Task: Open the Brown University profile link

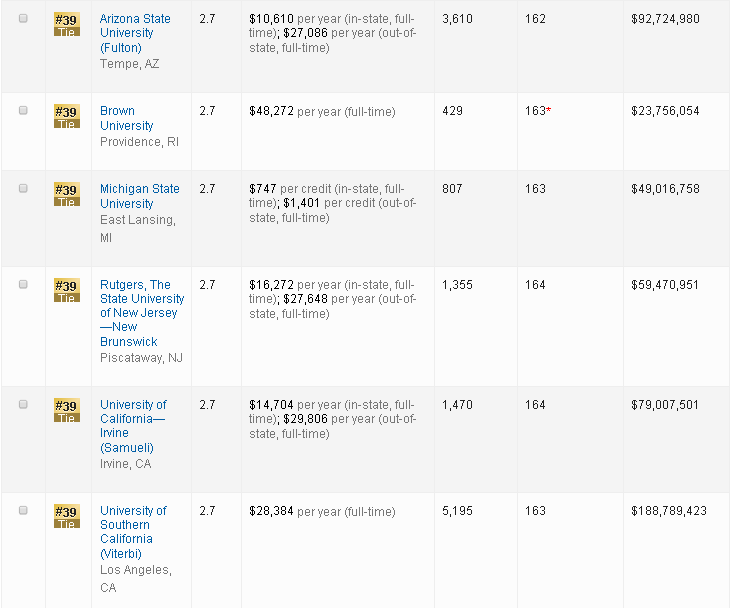Action: (126, 118)
